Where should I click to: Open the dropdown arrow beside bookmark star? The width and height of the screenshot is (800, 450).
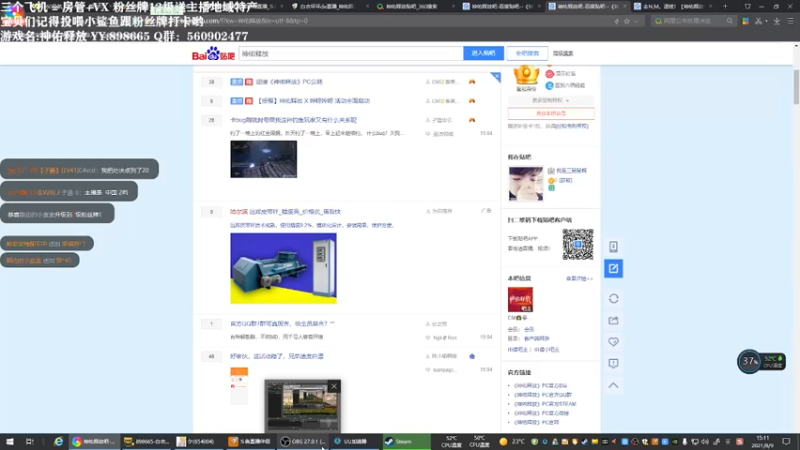636,21
